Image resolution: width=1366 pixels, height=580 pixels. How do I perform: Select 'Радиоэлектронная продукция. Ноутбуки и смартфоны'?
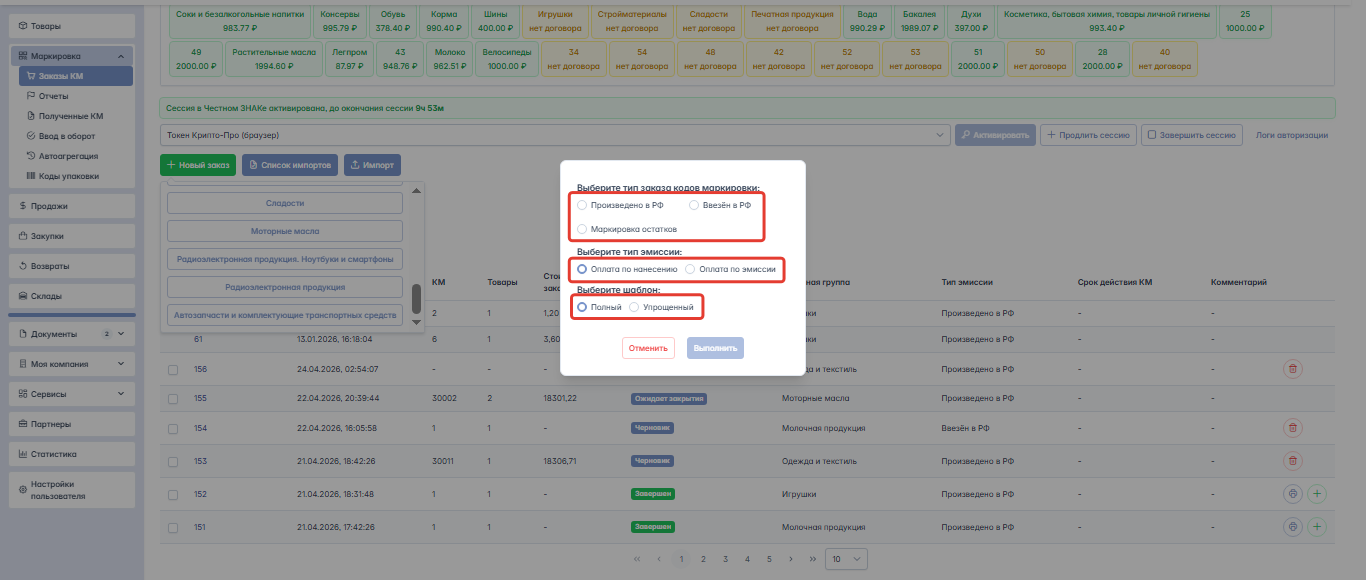coord(285,259)
